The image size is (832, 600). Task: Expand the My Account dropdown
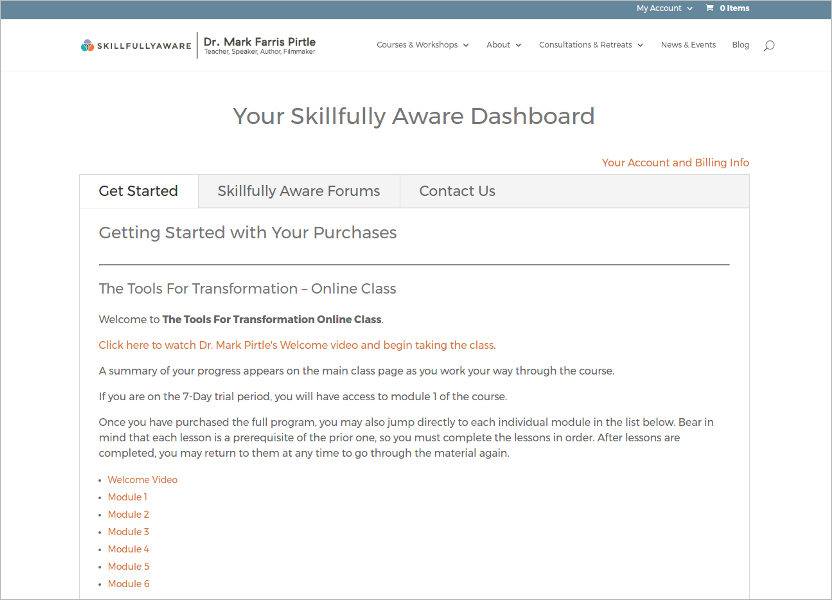click(664, 8)
